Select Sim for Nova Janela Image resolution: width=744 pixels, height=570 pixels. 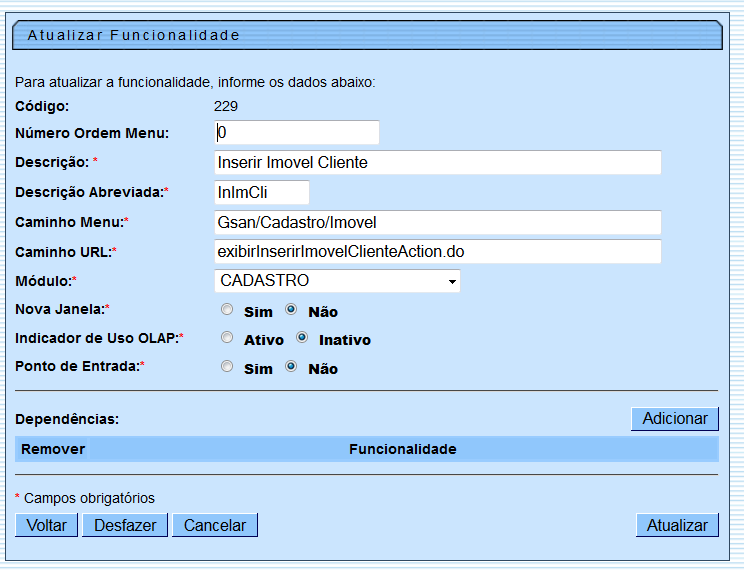(x=227, y=310)
